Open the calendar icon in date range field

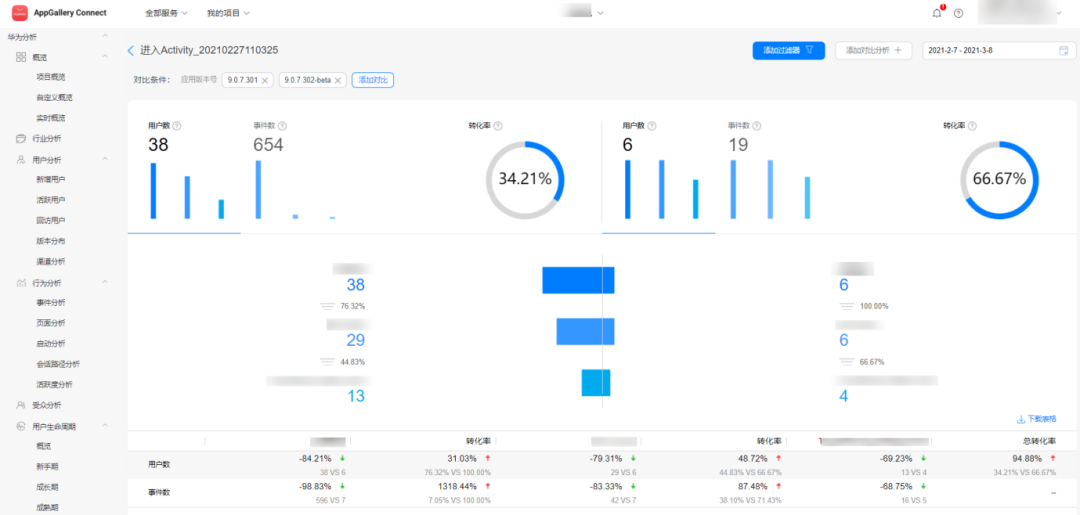(x=1064, y=50)
